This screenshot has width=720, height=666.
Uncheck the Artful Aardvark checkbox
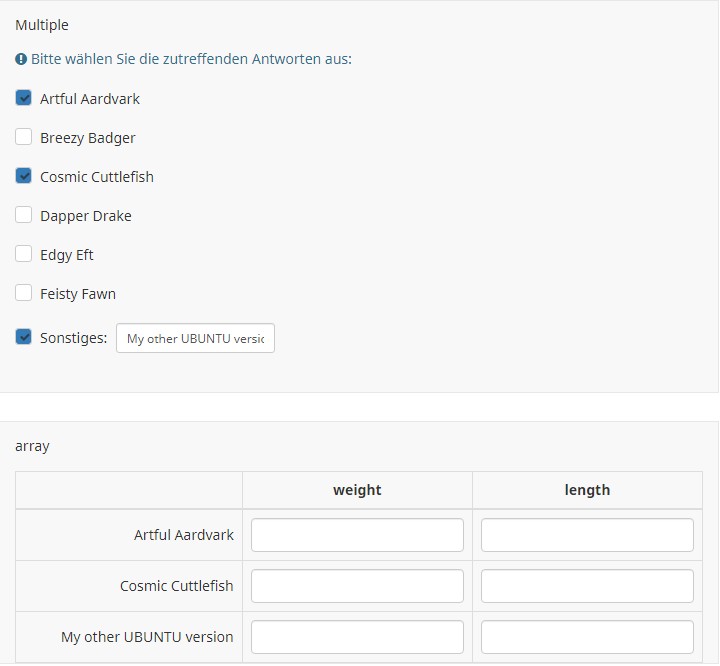point(24,98)
